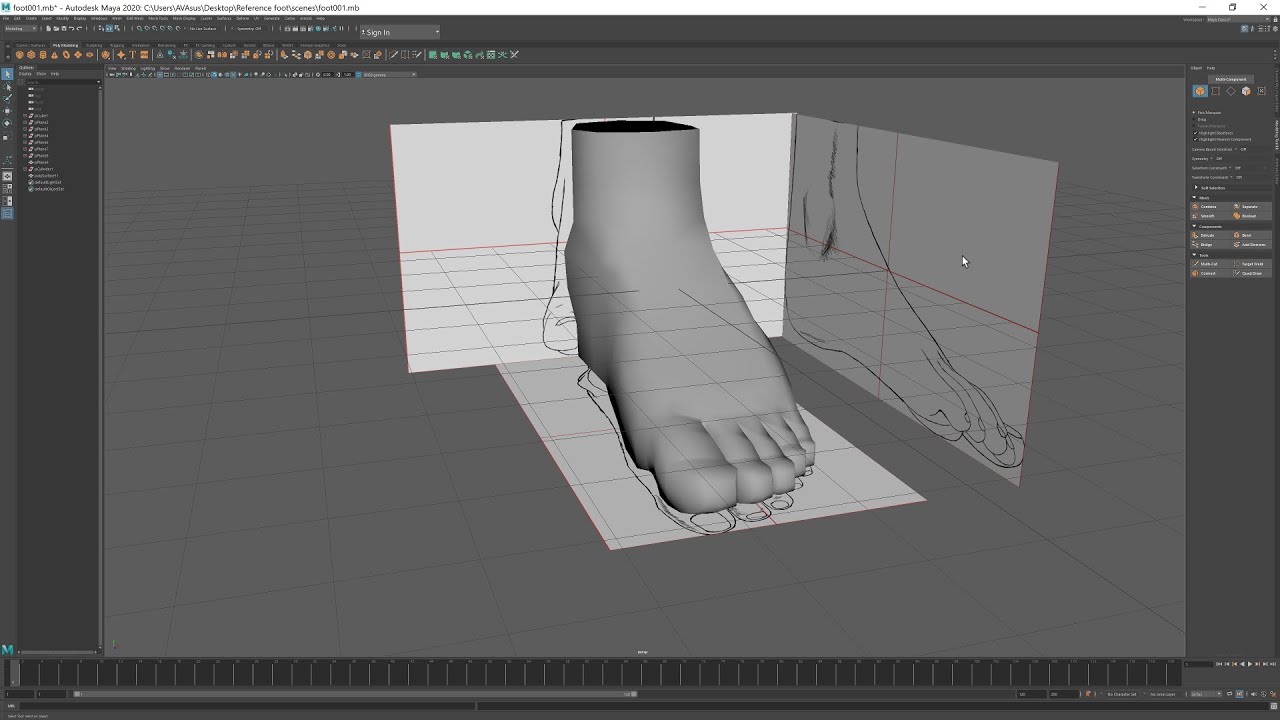The image size is (1280, 720).
Task: Click the Separate button
Action: pos(1253,207)
